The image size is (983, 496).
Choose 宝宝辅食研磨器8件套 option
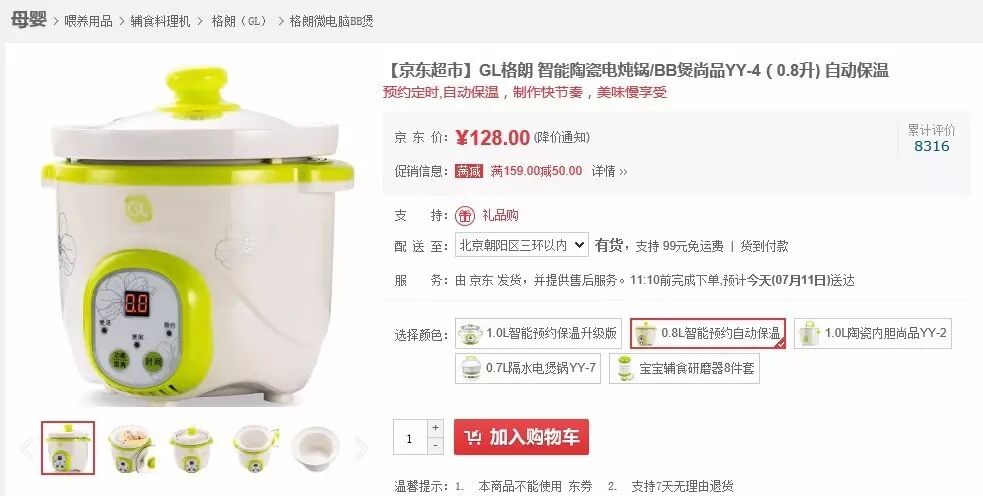[x=685, y=368]
